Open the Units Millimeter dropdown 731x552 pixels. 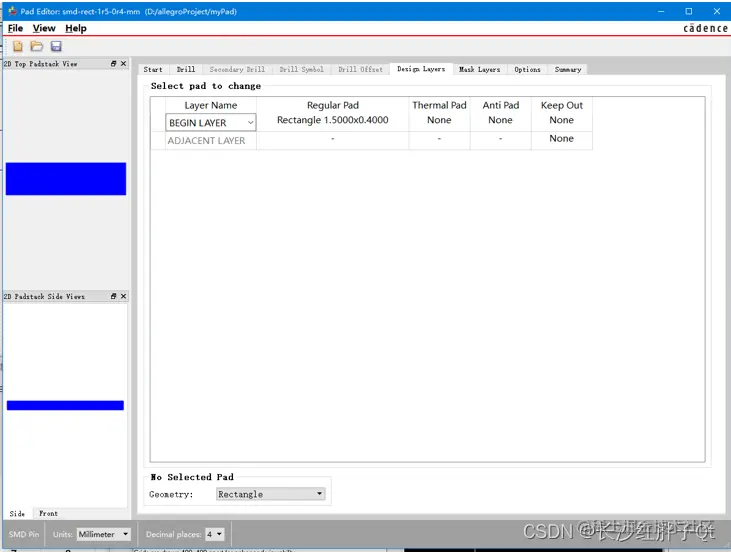103,534
